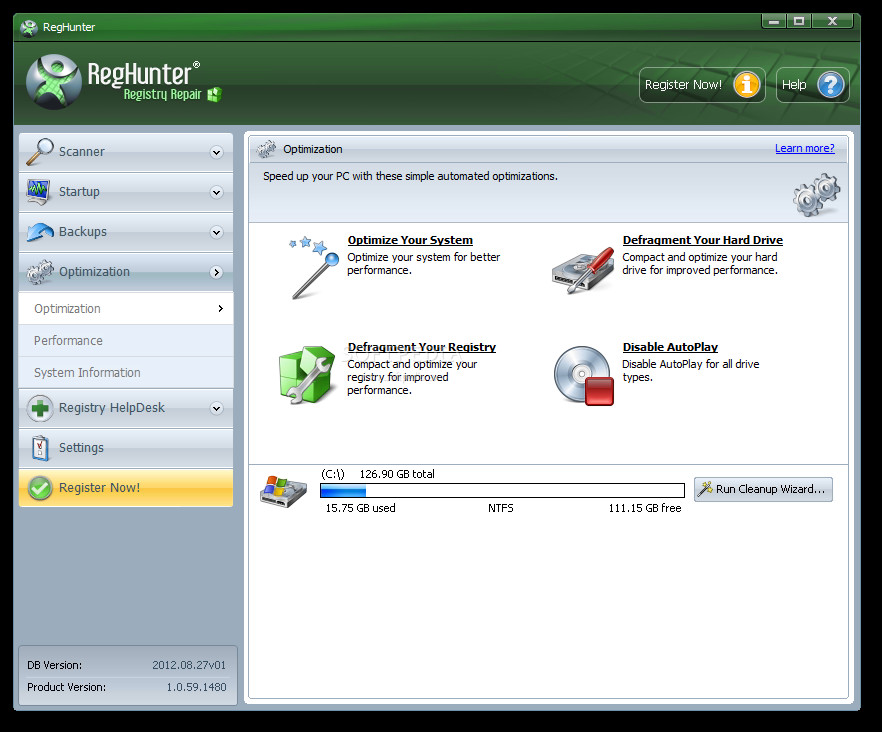Viewport: 882px width, 732px height.
Task: Click the Backups blue arrow icon
Action: (40, 232)
